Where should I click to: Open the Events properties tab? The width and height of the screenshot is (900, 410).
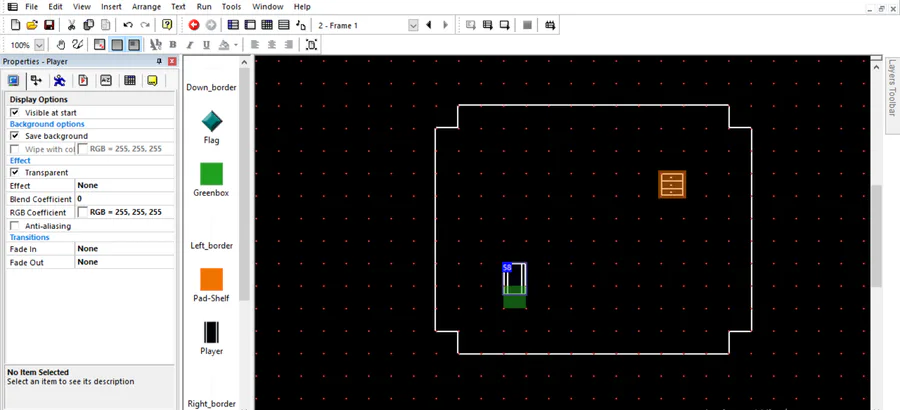click(x=130, y=80)
